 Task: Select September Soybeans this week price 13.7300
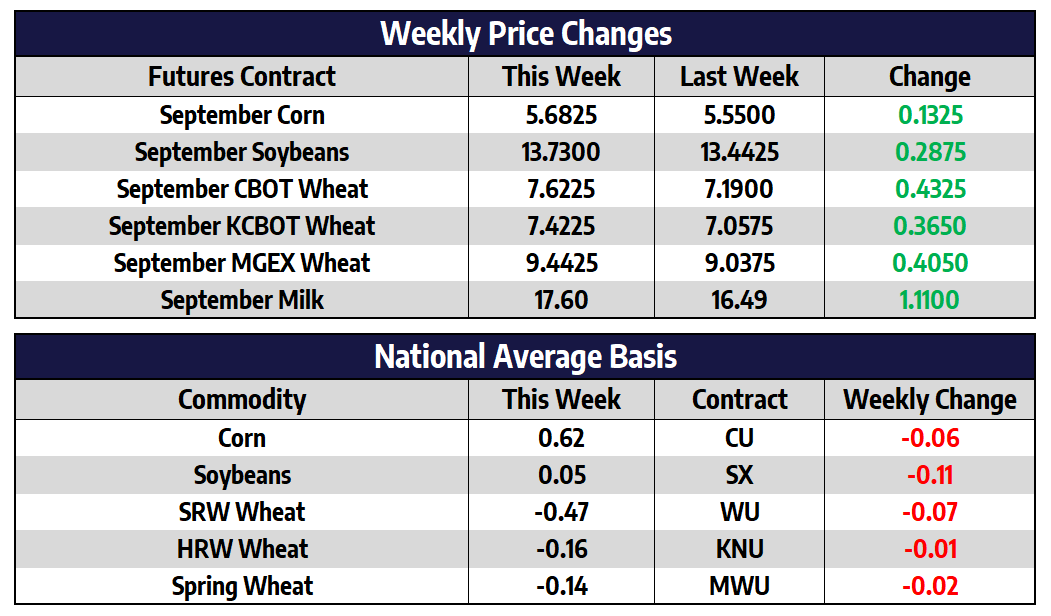(561, 152)
